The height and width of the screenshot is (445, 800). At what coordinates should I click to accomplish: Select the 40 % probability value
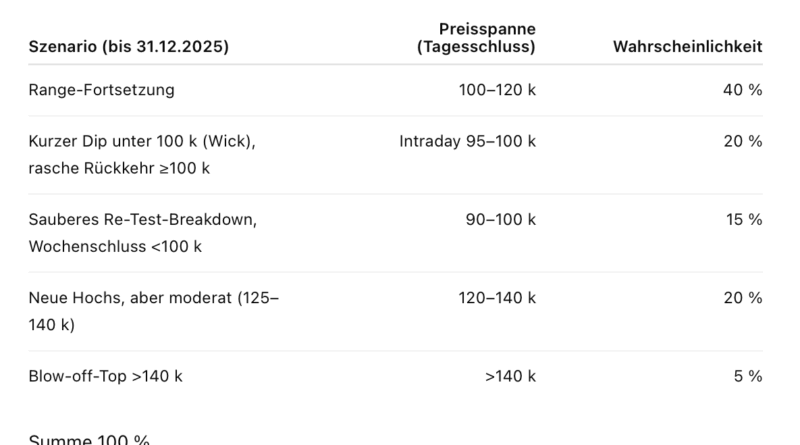pos(742,90)
